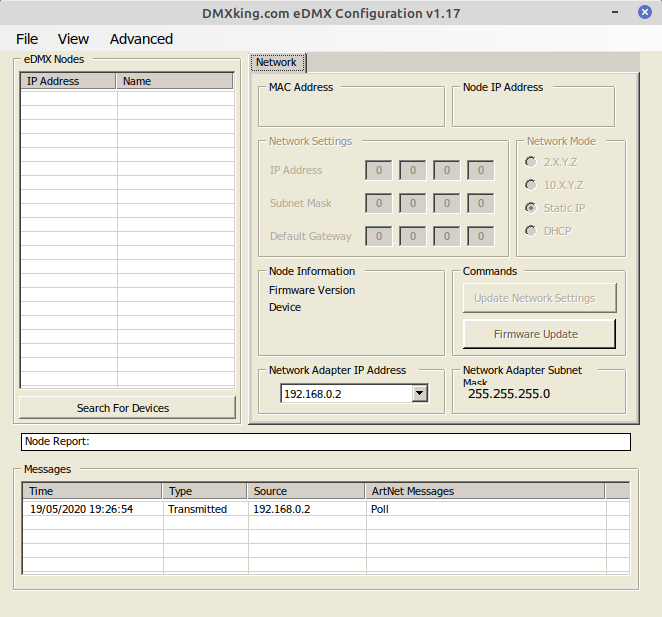
Task: Open the View menu
Action: point(73,39)
